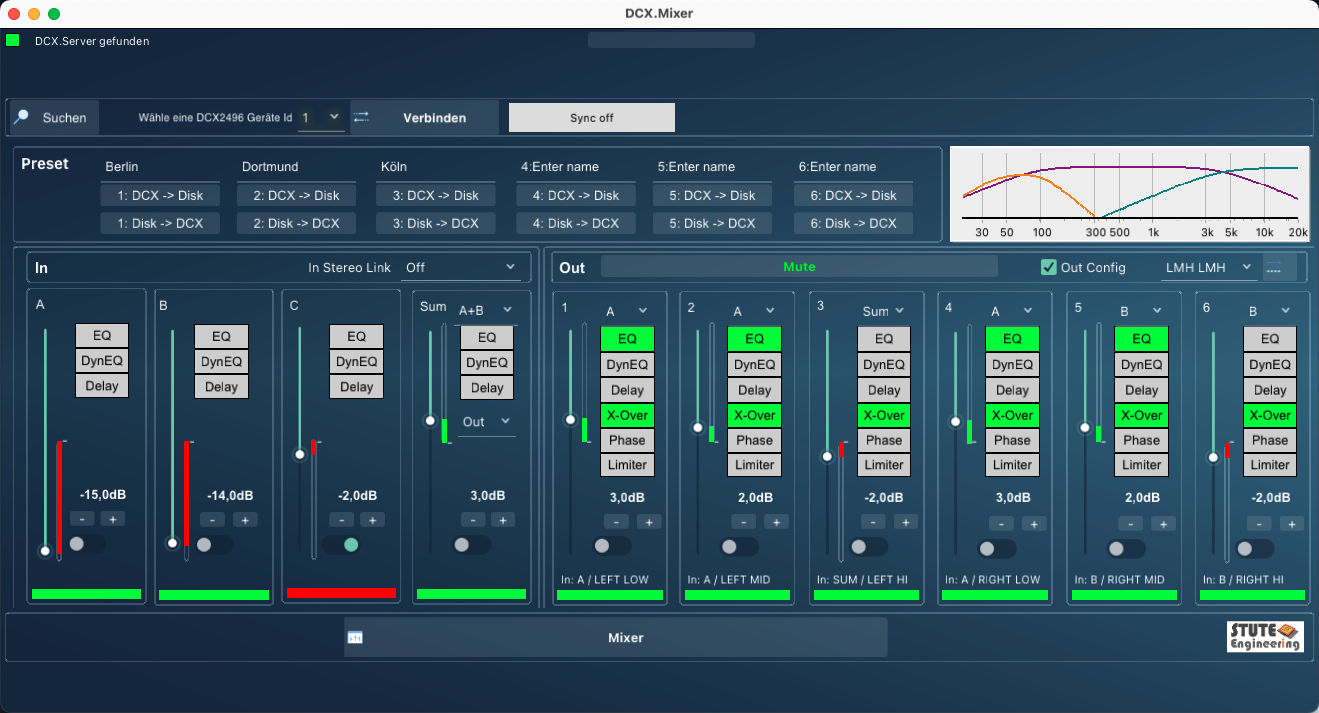The height and width of the screenshot is (713, 1319).
Task: Click minus button for Sum gain
Action: coord(473,520)
